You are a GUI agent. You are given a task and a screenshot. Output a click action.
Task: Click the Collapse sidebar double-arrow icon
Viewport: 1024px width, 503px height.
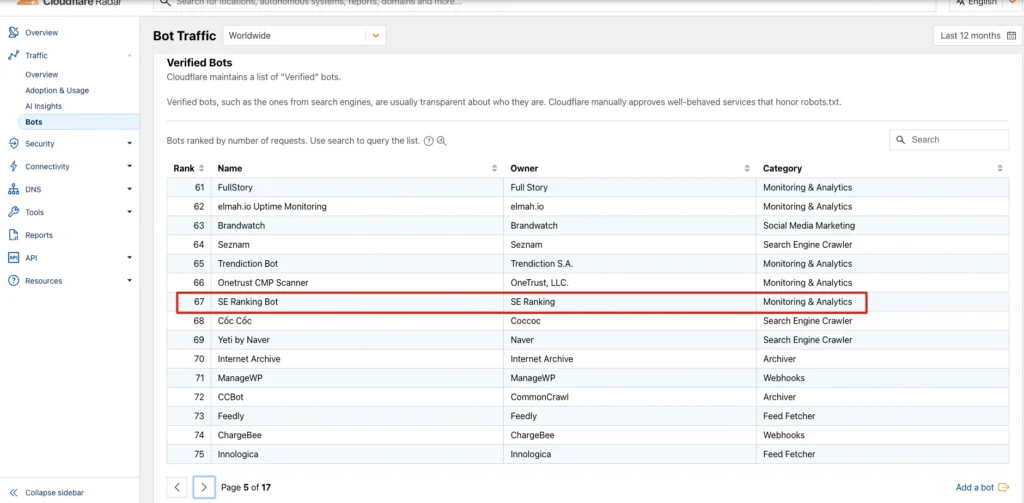pyautogui.click(x=14, y=493)
